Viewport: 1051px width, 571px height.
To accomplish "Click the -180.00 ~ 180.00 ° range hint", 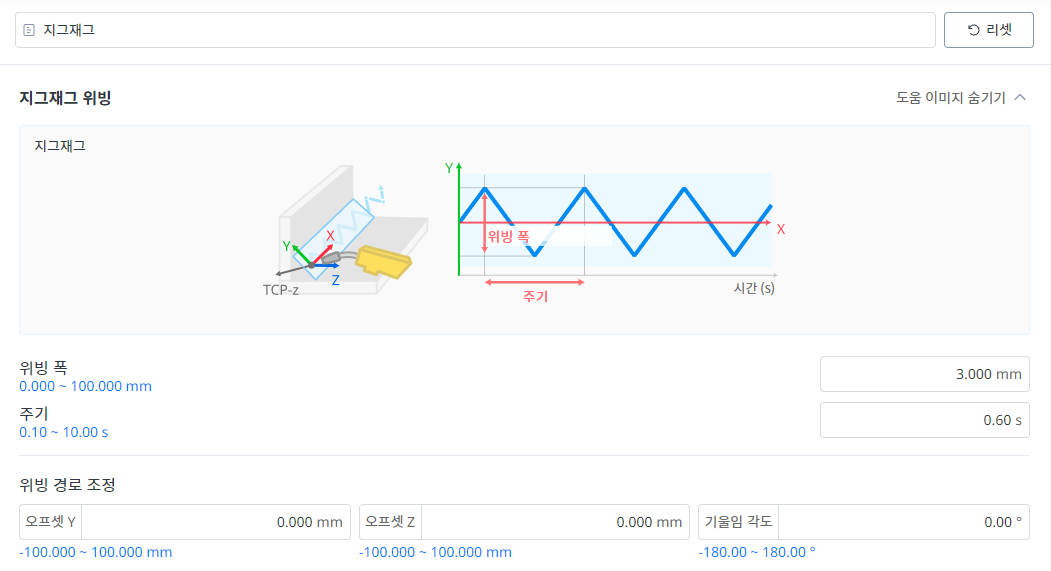I will pyautogui.click(x=756, y=552).
